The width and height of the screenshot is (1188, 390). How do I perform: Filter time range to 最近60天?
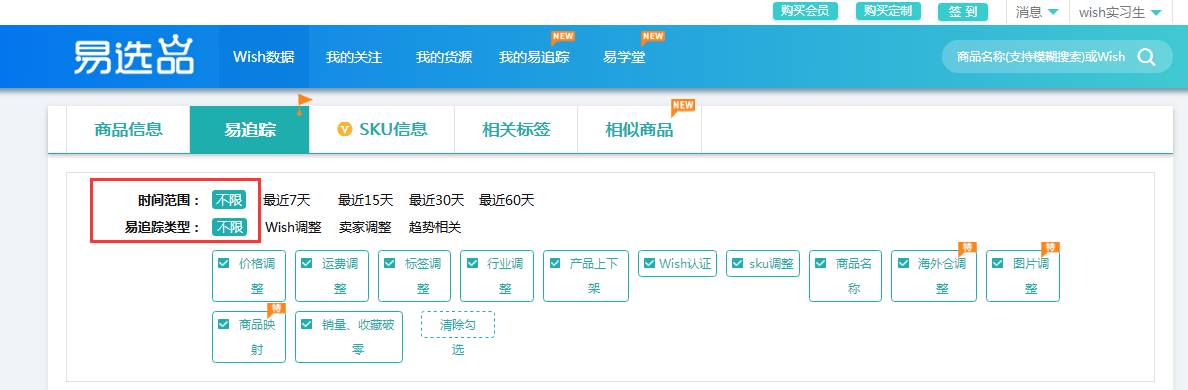click(x=507, y=200)
